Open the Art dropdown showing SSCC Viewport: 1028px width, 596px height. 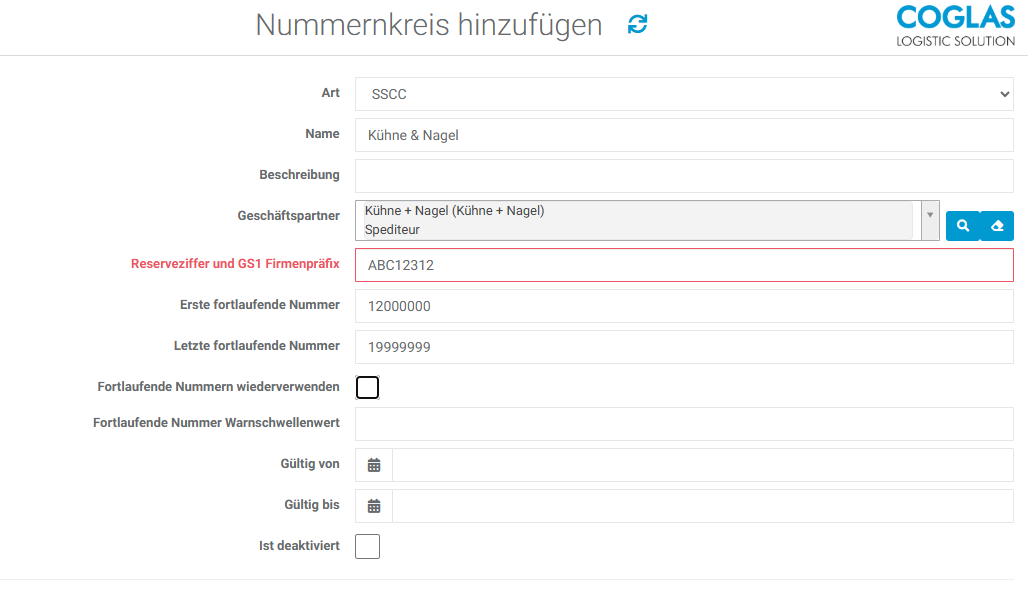coord(684,94)
